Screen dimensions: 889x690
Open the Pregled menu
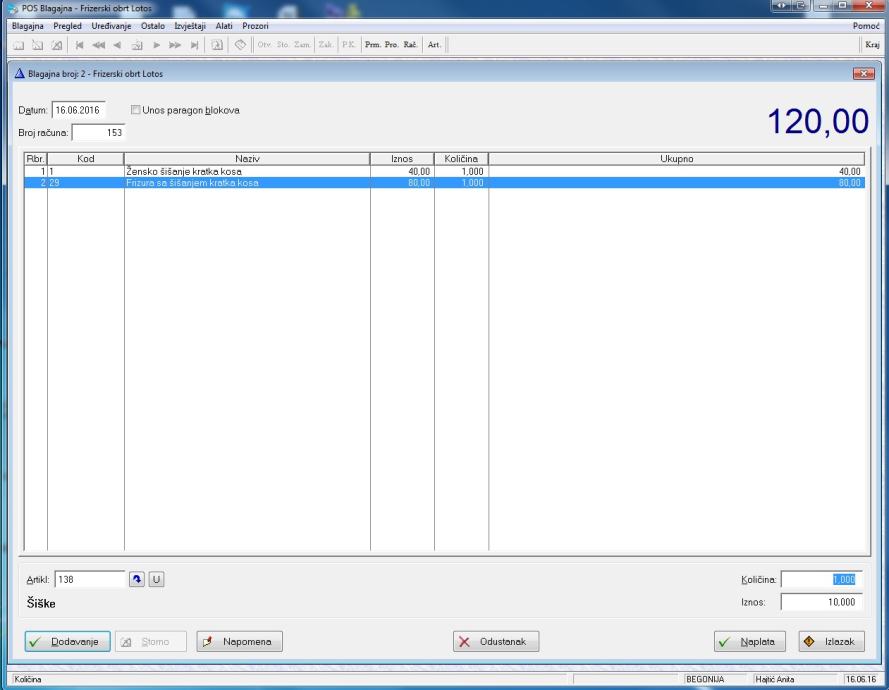click(67, 26)
